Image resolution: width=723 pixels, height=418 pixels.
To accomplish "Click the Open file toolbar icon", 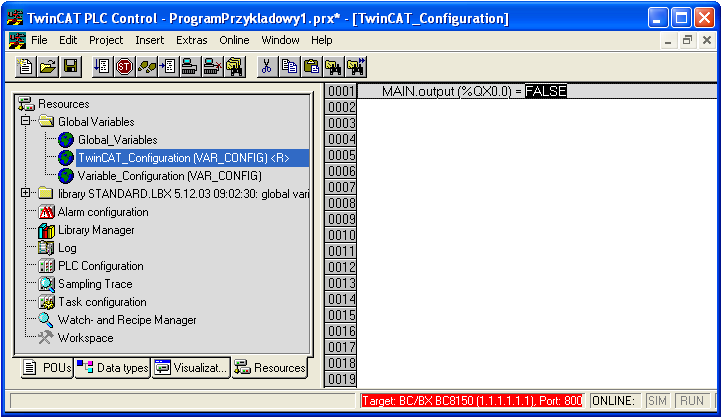I will (48, 67).
